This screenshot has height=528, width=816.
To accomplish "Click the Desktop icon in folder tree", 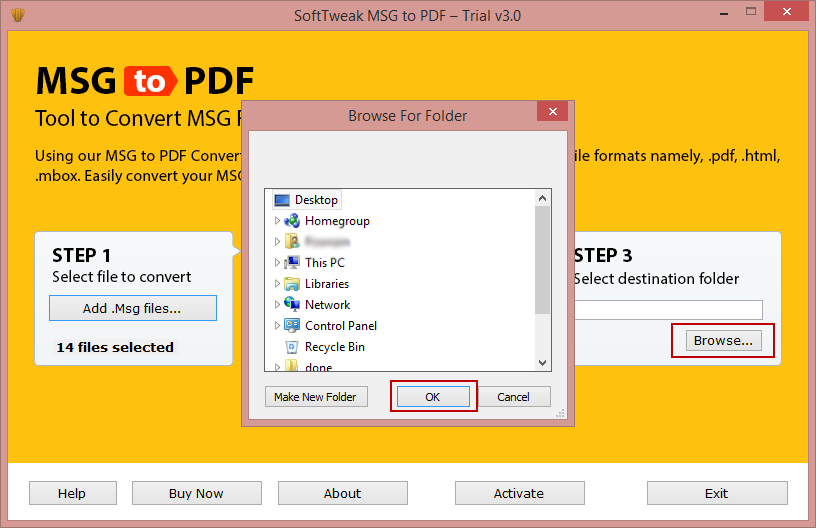I will (282, 200).
